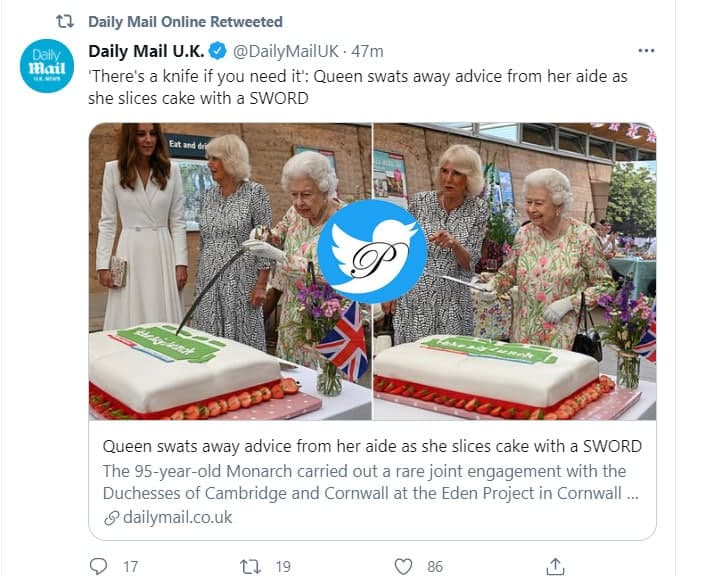Click the card headline about the SWORD
The image size is (708, 577).
[372, 445]
